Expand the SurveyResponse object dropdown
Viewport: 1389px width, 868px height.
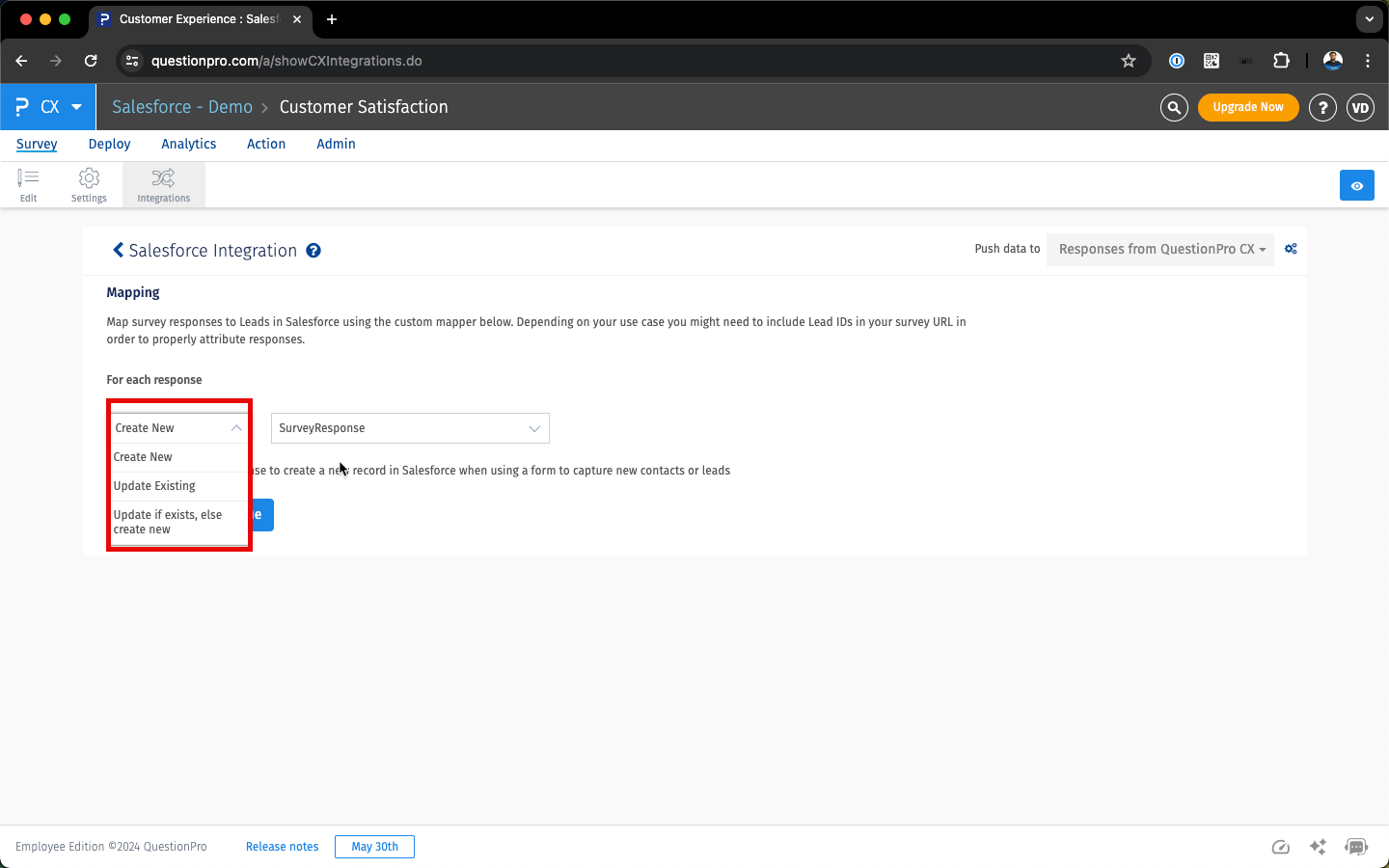pos(410,428)
